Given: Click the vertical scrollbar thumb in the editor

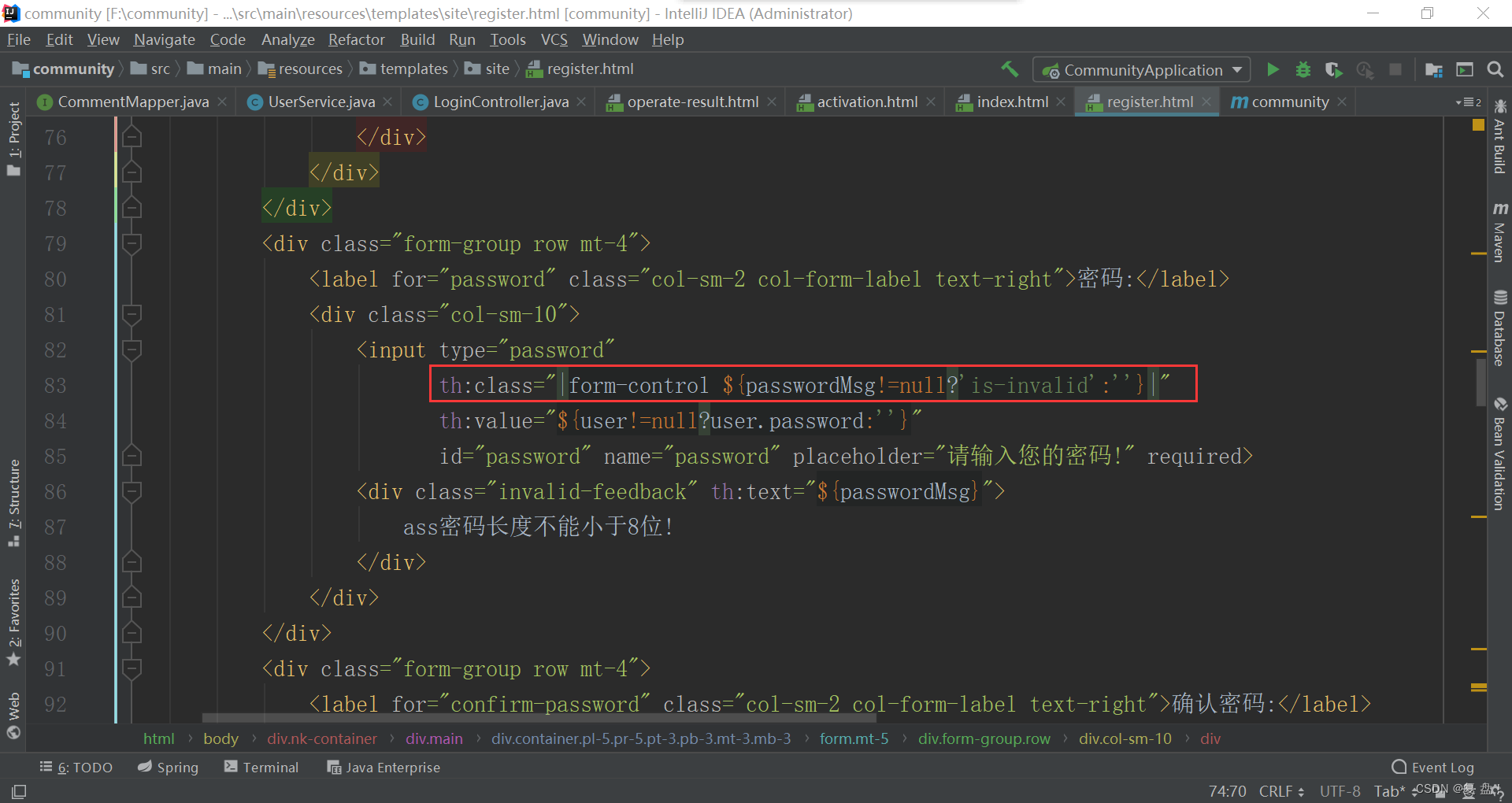Looking at the screenshot, I should 1480,381.
